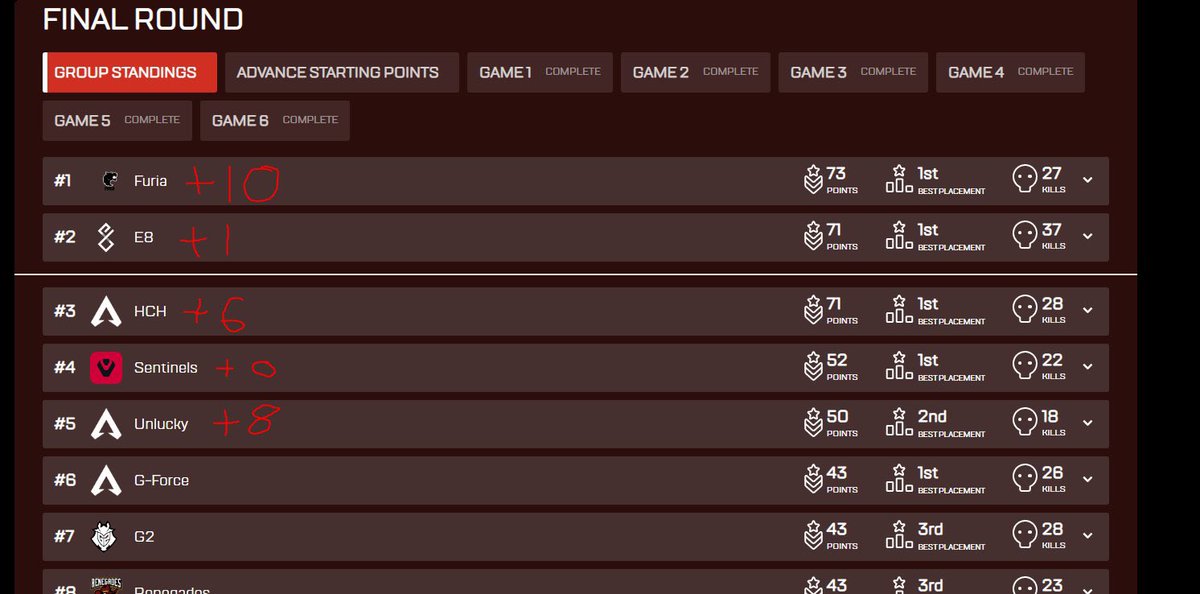Viewport: 1200px width, 594px height.
Task: Open the Game 1 tab
Action: pyautogui.click(x=540, y=72)
